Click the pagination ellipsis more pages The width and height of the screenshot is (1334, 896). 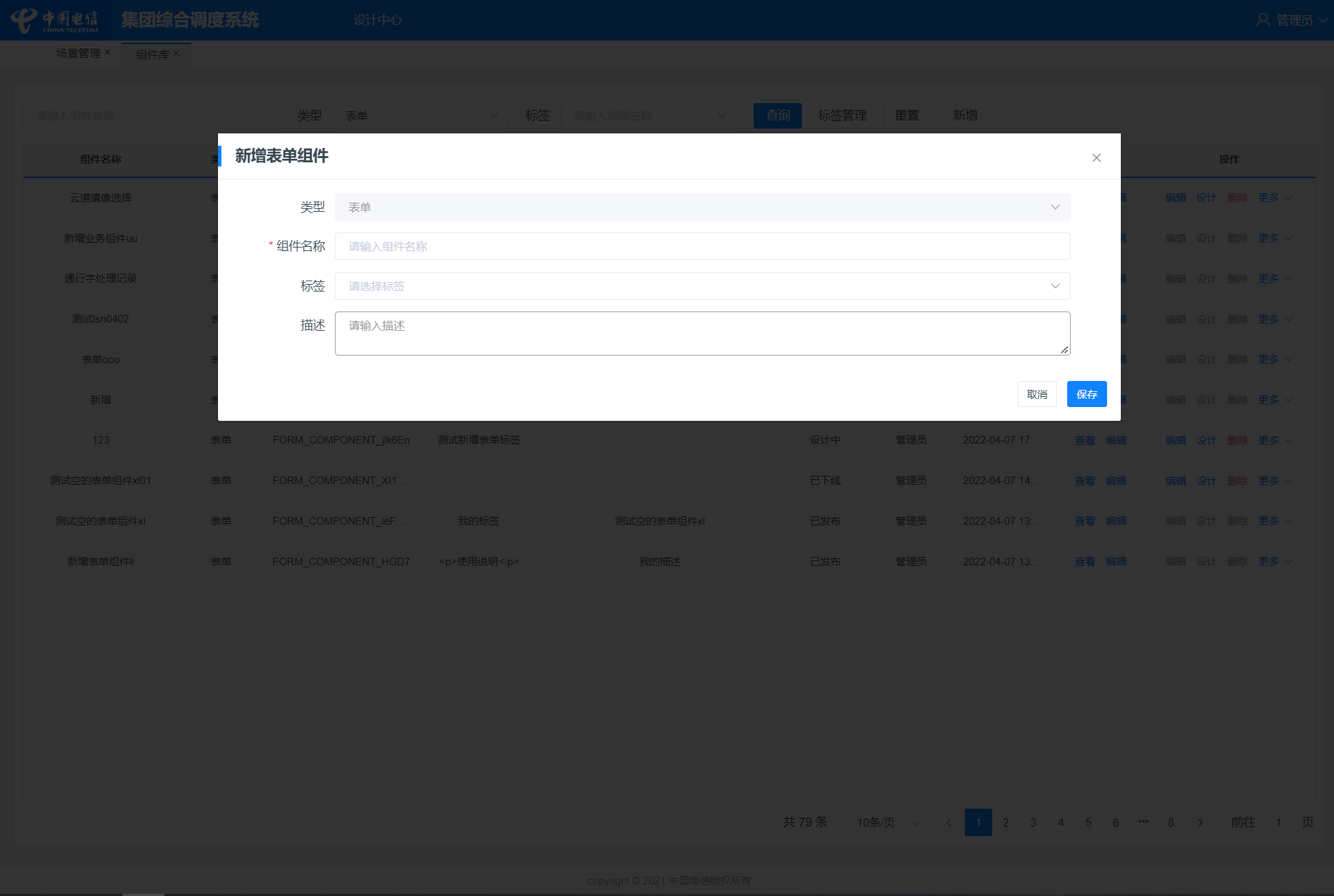1143,822
